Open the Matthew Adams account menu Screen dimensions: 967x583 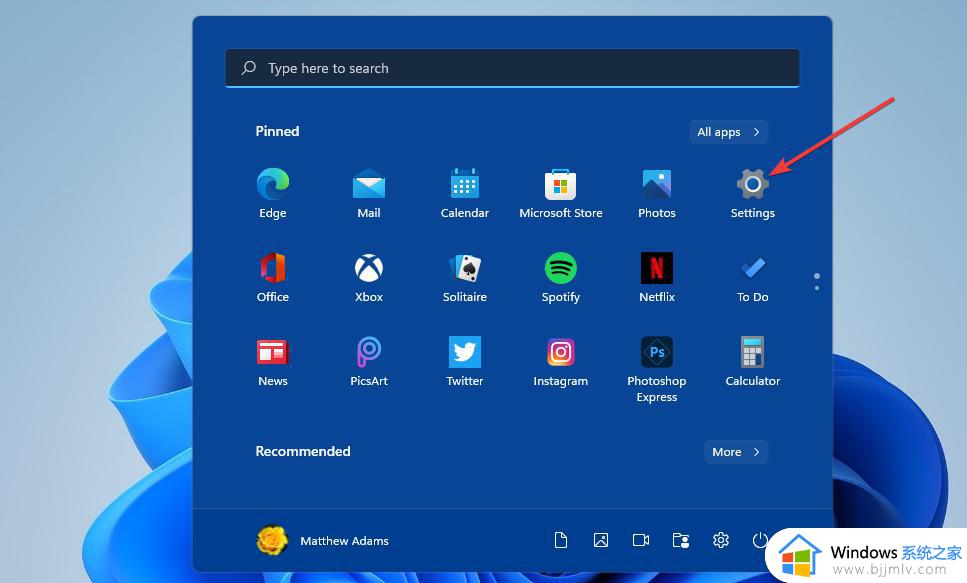(x=323, y=540)
